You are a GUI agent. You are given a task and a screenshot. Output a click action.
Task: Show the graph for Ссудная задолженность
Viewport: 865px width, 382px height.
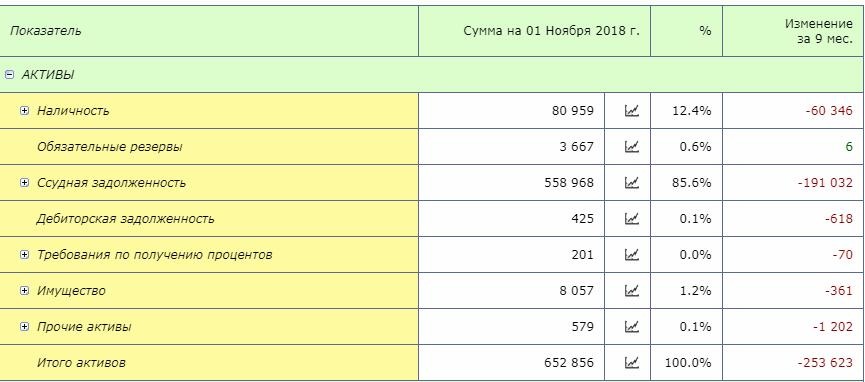pyautogui.click(x=631, y=183)
